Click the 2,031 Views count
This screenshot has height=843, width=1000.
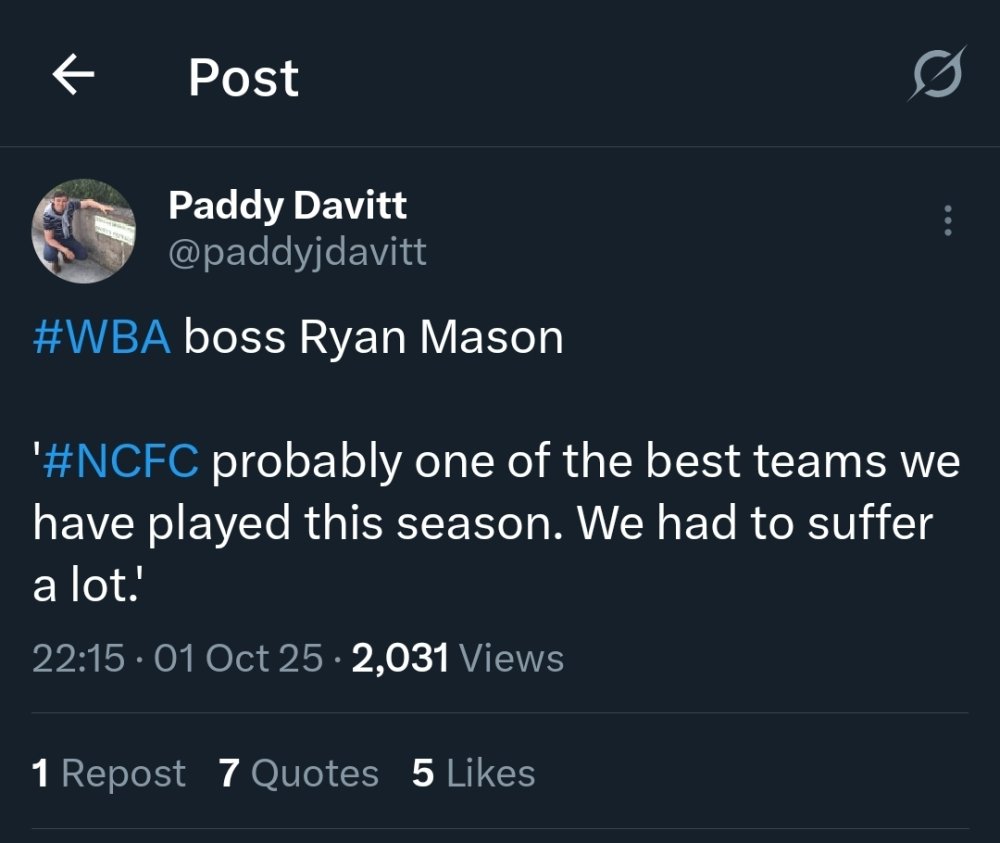point(458,658)
